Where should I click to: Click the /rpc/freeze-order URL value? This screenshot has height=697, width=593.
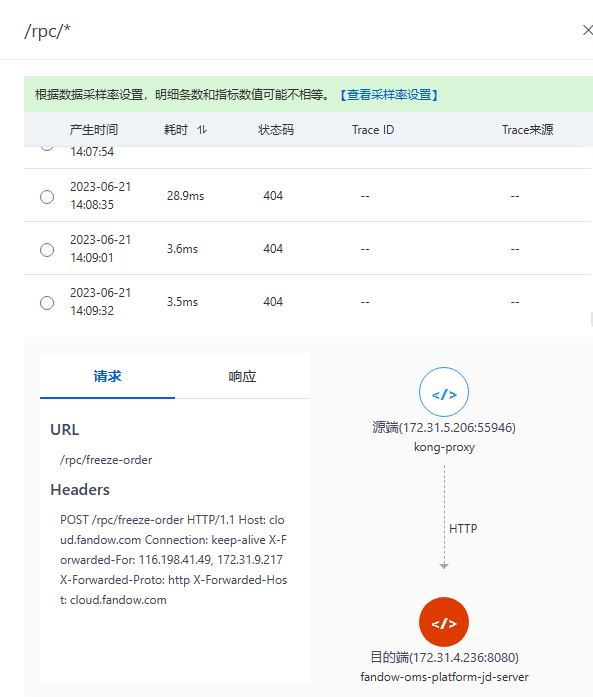click(106, 460)
